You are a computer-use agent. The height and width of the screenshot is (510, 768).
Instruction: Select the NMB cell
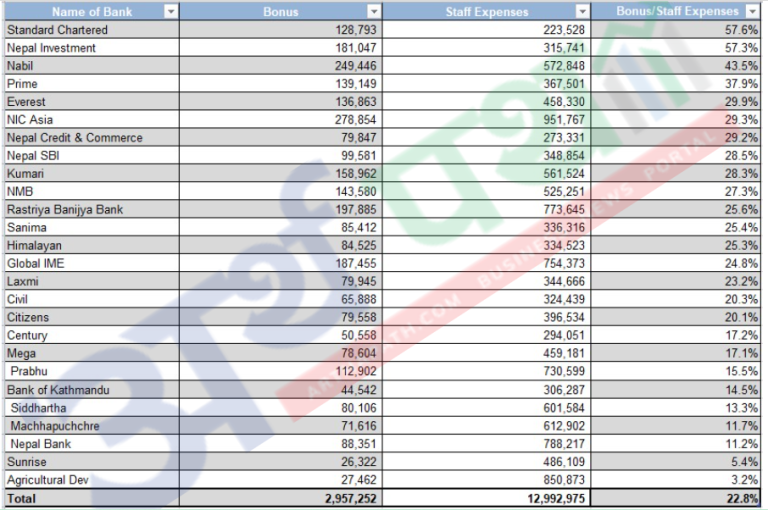coord(92,192)
